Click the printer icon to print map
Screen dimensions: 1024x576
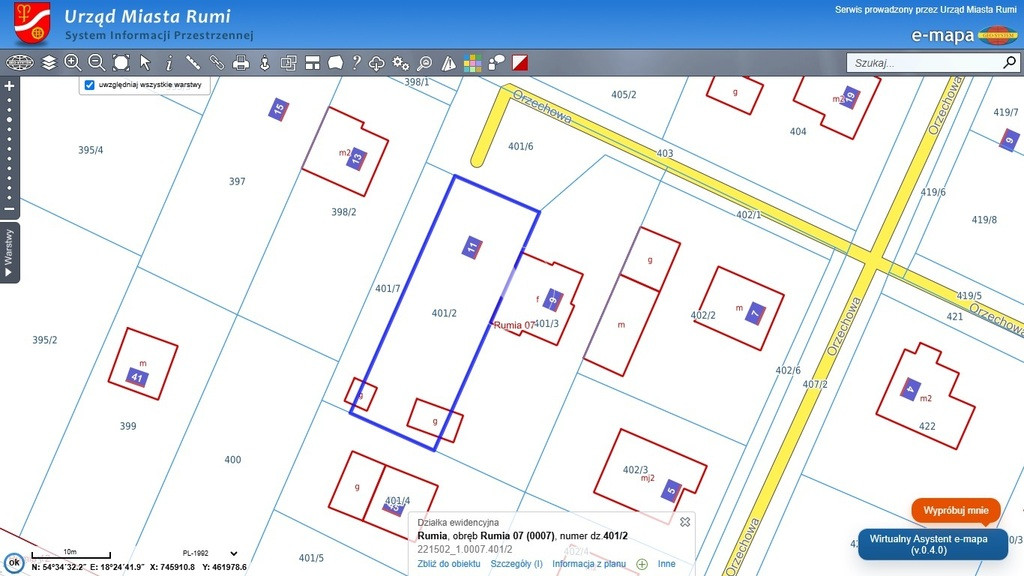point(241,63)
